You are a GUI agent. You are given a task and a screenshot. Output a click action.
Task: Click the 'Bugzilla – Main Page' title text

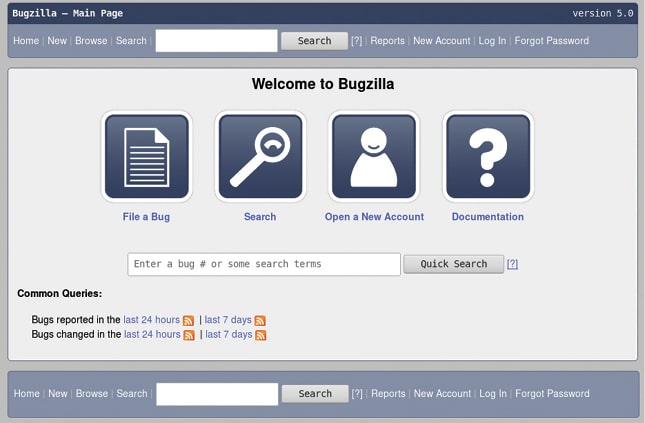coord(67,13)
